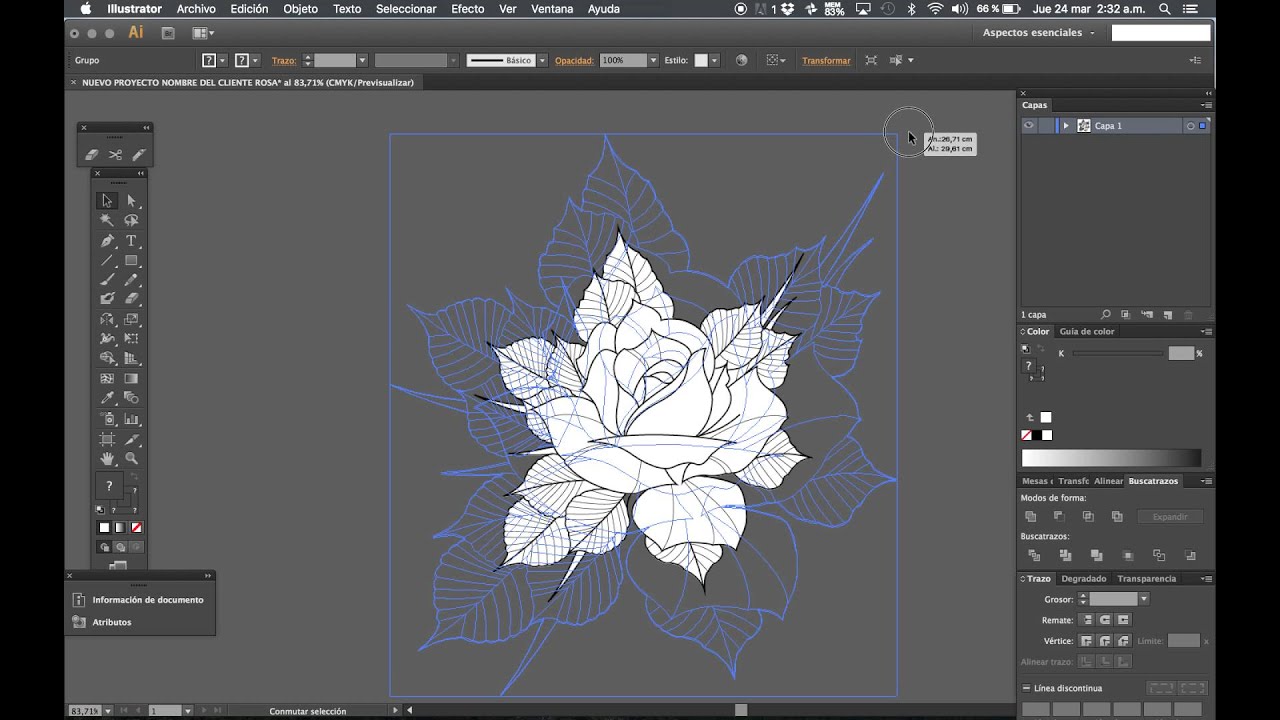Open the Básico brush definition dropdown

click(542, 60)
